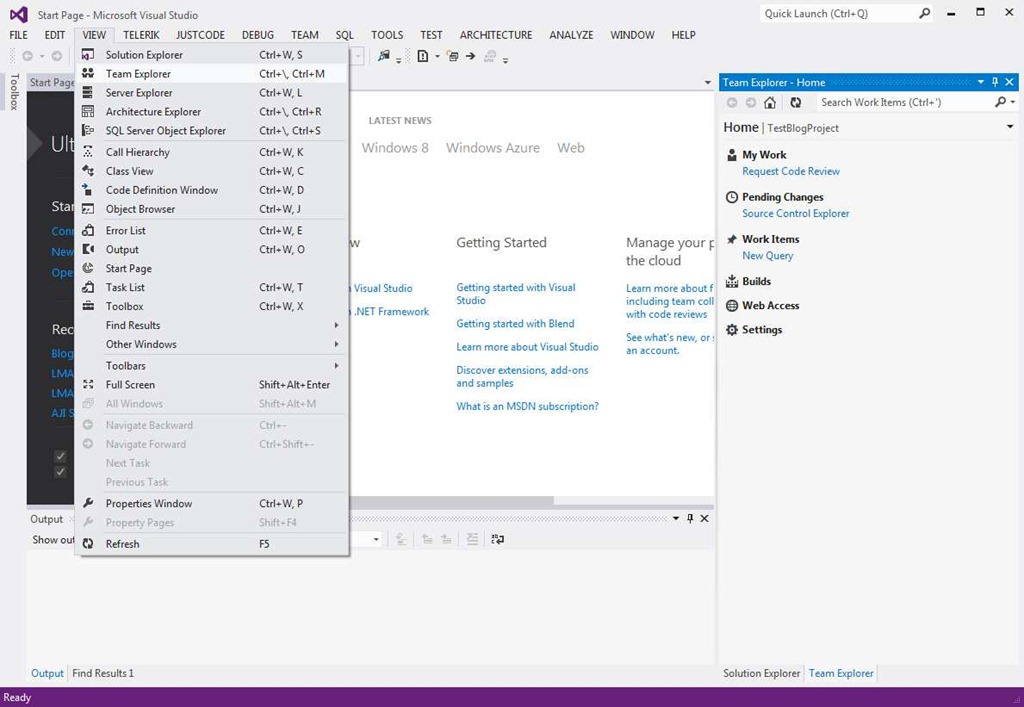
Task: Click My Work in Team Explorer
Action: point(764,155)
